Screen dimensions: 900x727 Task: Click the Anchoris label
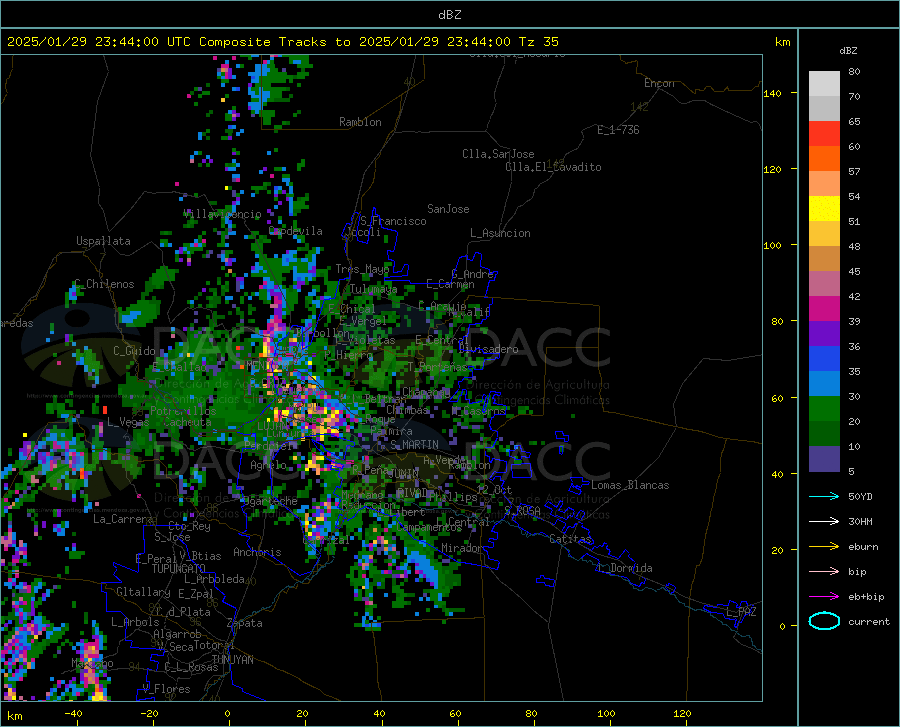point(257,553)
